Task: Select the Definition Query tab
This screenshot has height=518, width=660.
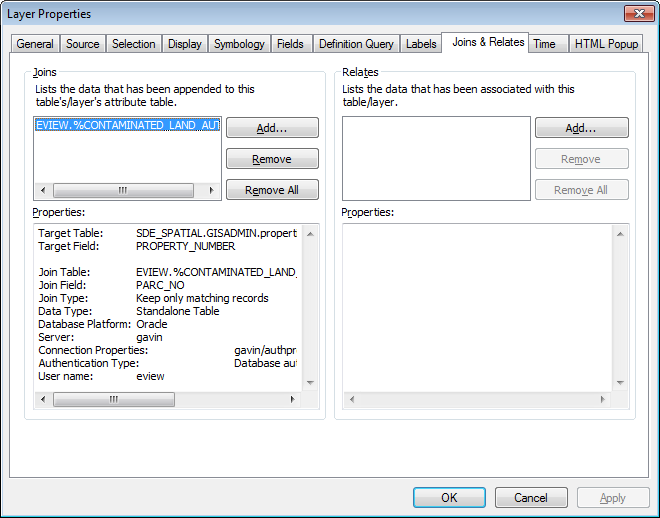Action: (x=356, y=44)
